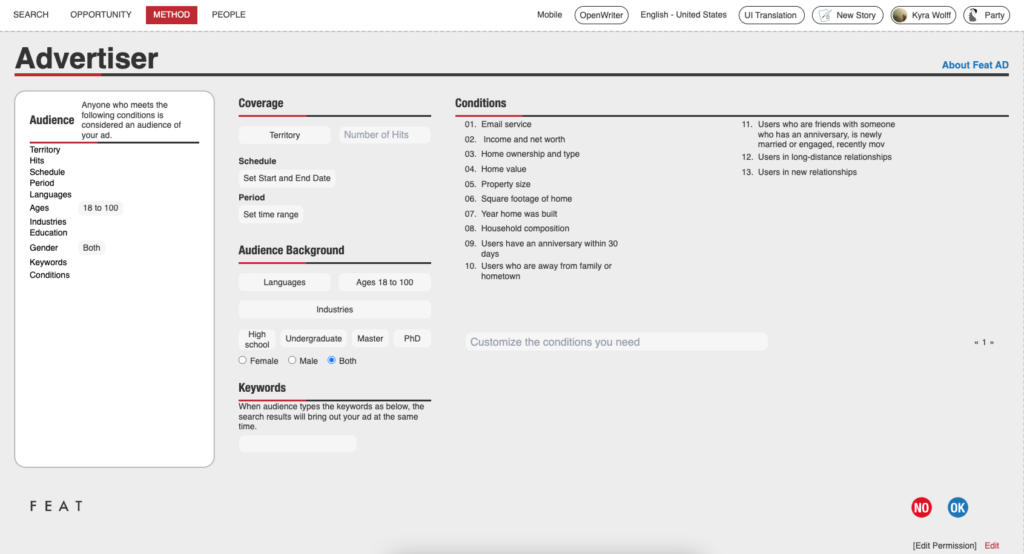The image size is (1024, 554).
Task: Click Territory row in Audience panel
Action: coord(44,150)
